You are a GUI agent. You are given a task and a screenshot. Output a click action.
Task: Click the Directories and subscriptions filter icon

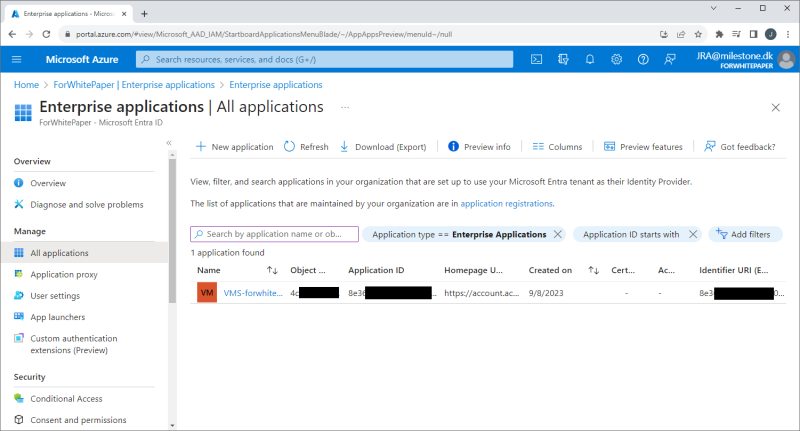(564, 60)
